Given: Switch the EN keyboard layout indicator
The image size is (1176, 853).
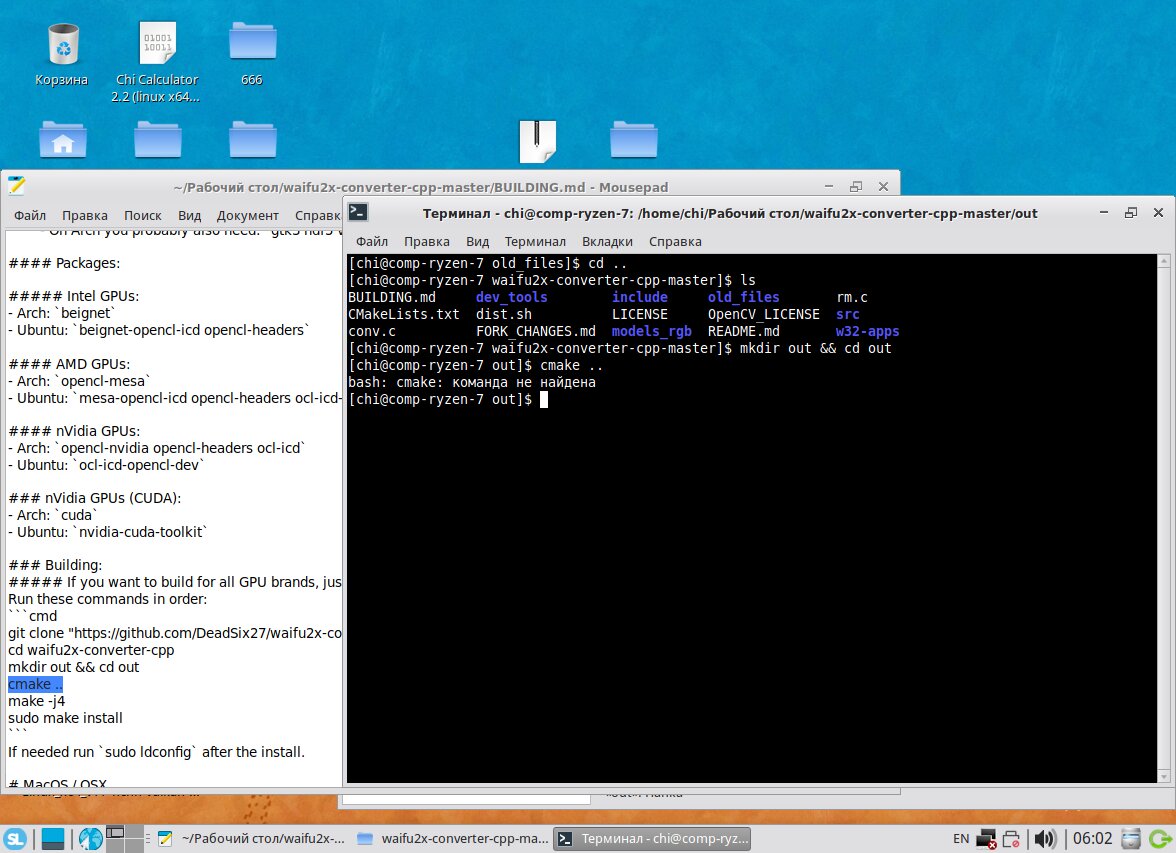Looking at the screenshot, I should click(960, 838).
